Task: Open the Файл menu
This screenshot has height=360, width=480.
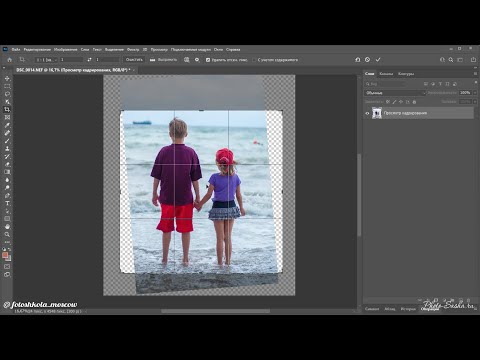Action: (16, 49)
